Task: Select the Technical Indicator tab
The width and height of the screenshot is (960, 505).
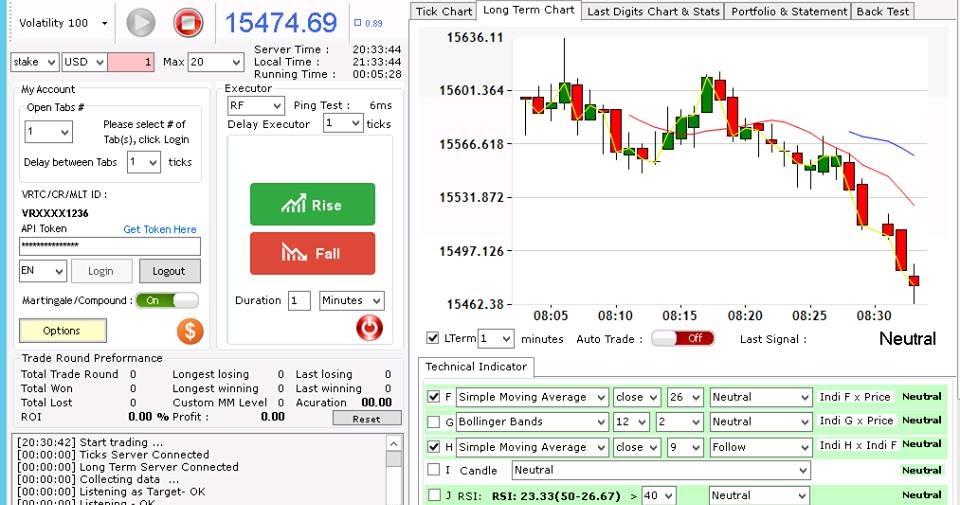Action: click(476, 367)
